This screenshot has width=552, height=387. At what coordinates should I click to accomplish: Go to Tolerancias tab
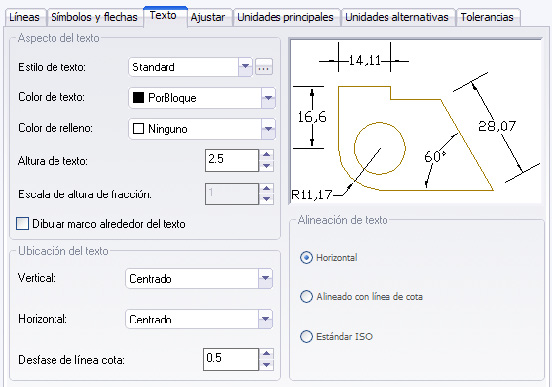tap(487, 17)
